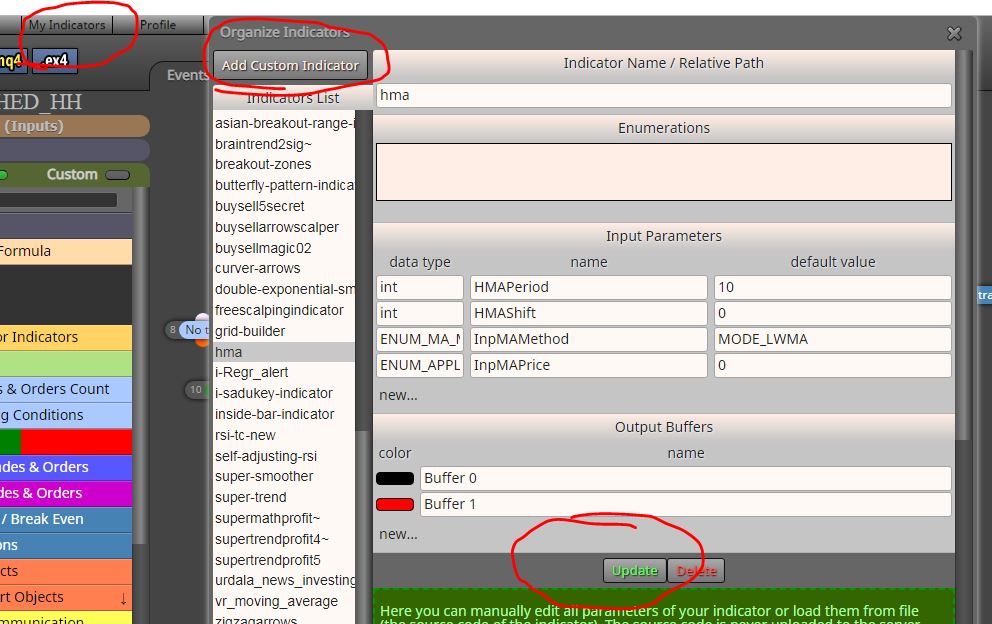This screenshot has width=992, height=624.
Task: Select supertrendprofit5 in indicators list
Action: point(284,560)
